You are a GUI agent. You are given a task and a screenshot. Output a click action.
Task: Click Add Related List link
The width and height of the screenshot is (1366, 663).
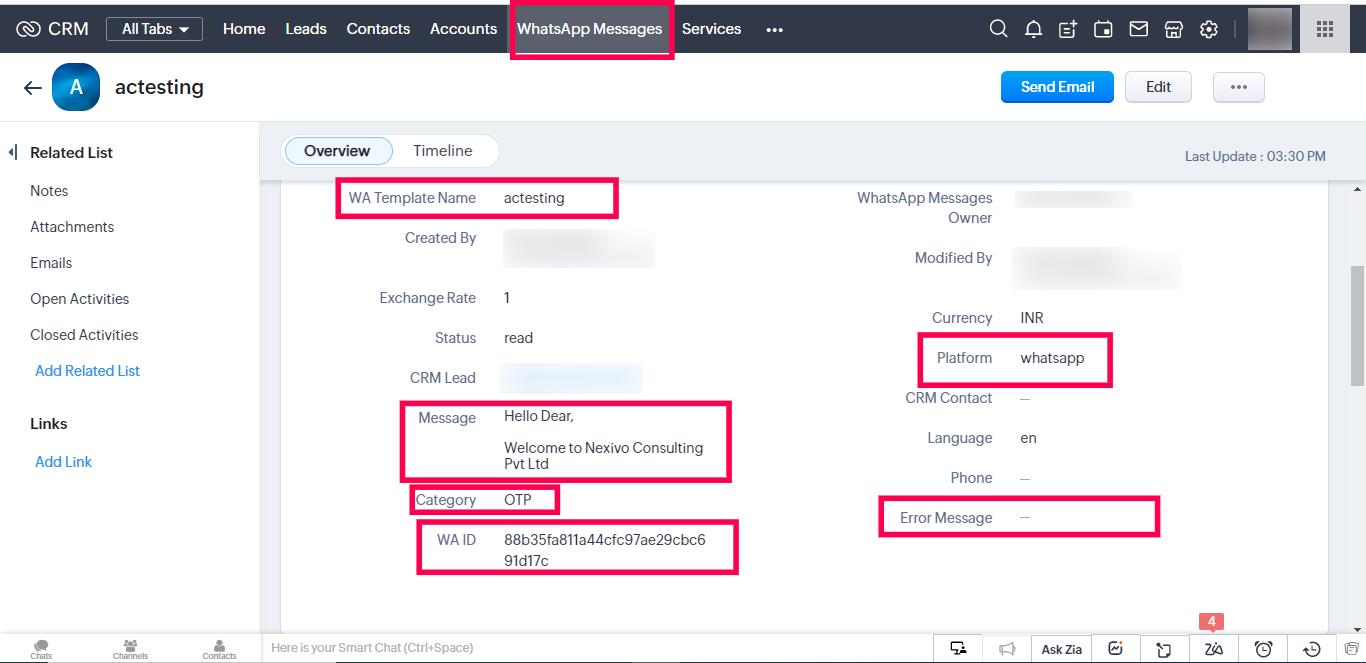coord(87,371)
